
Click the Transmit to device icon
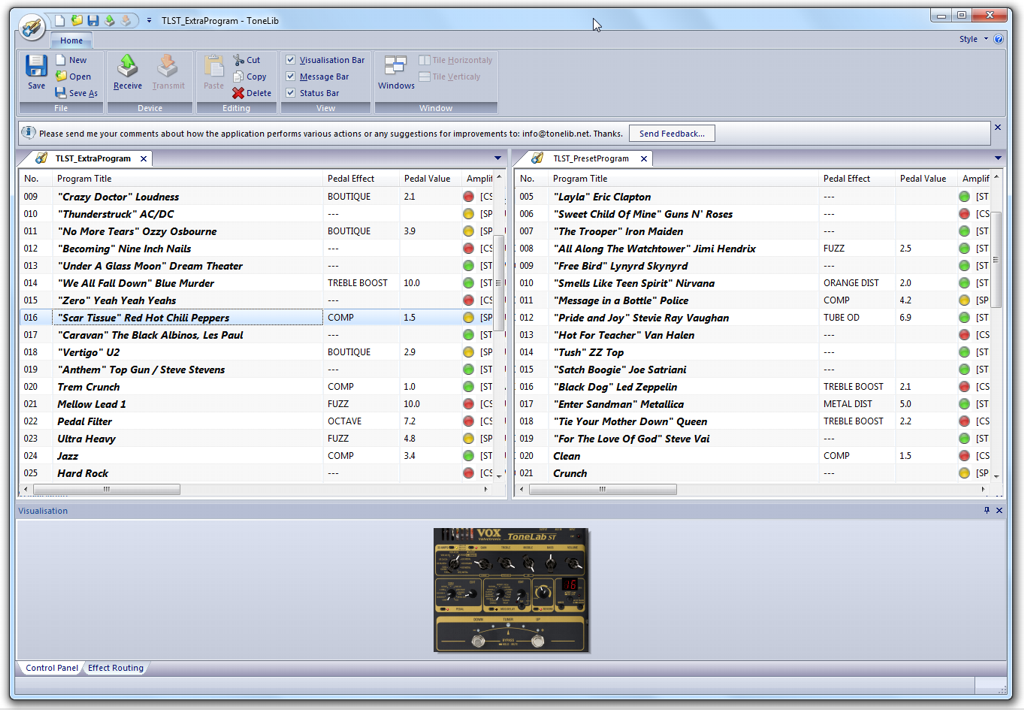tap(168, 66)
